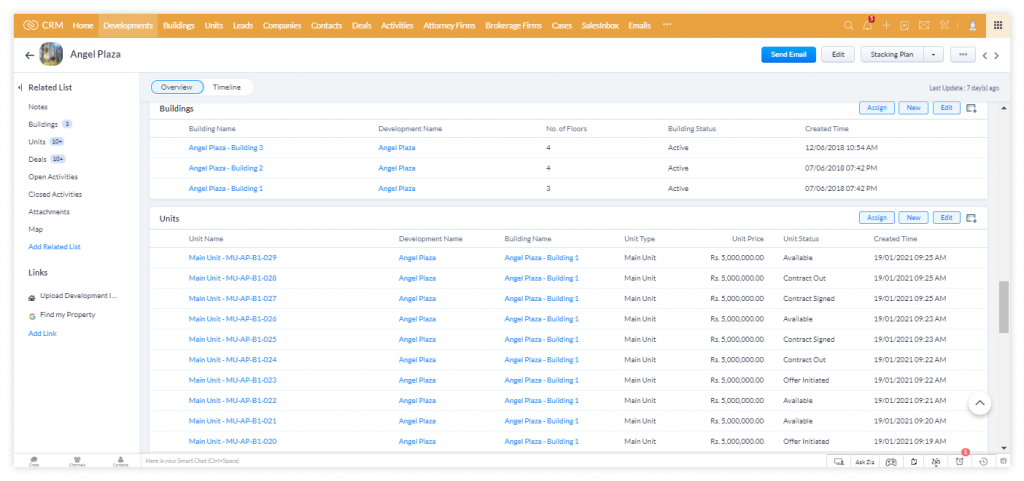
Task: Open the setup tools icon
Action: (x=944, y=25)
